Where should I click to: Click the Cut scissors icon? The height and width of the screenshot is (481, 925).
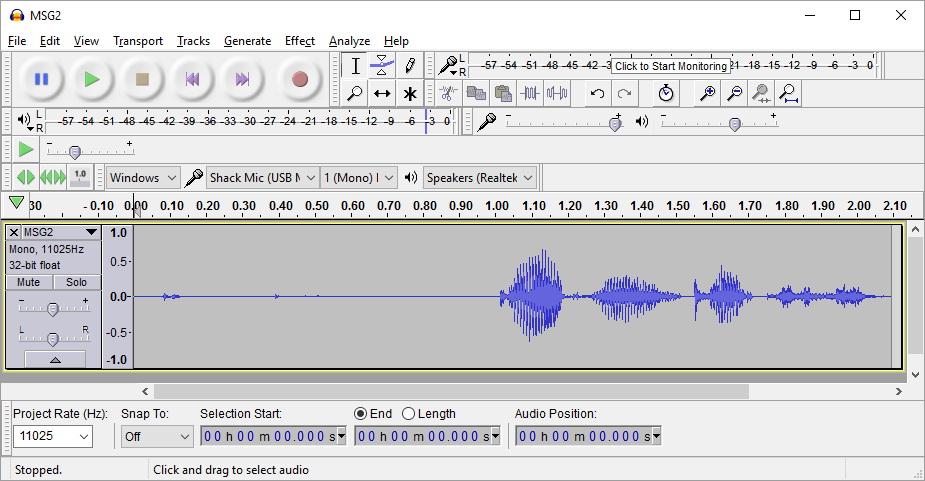tap(448, 93)
